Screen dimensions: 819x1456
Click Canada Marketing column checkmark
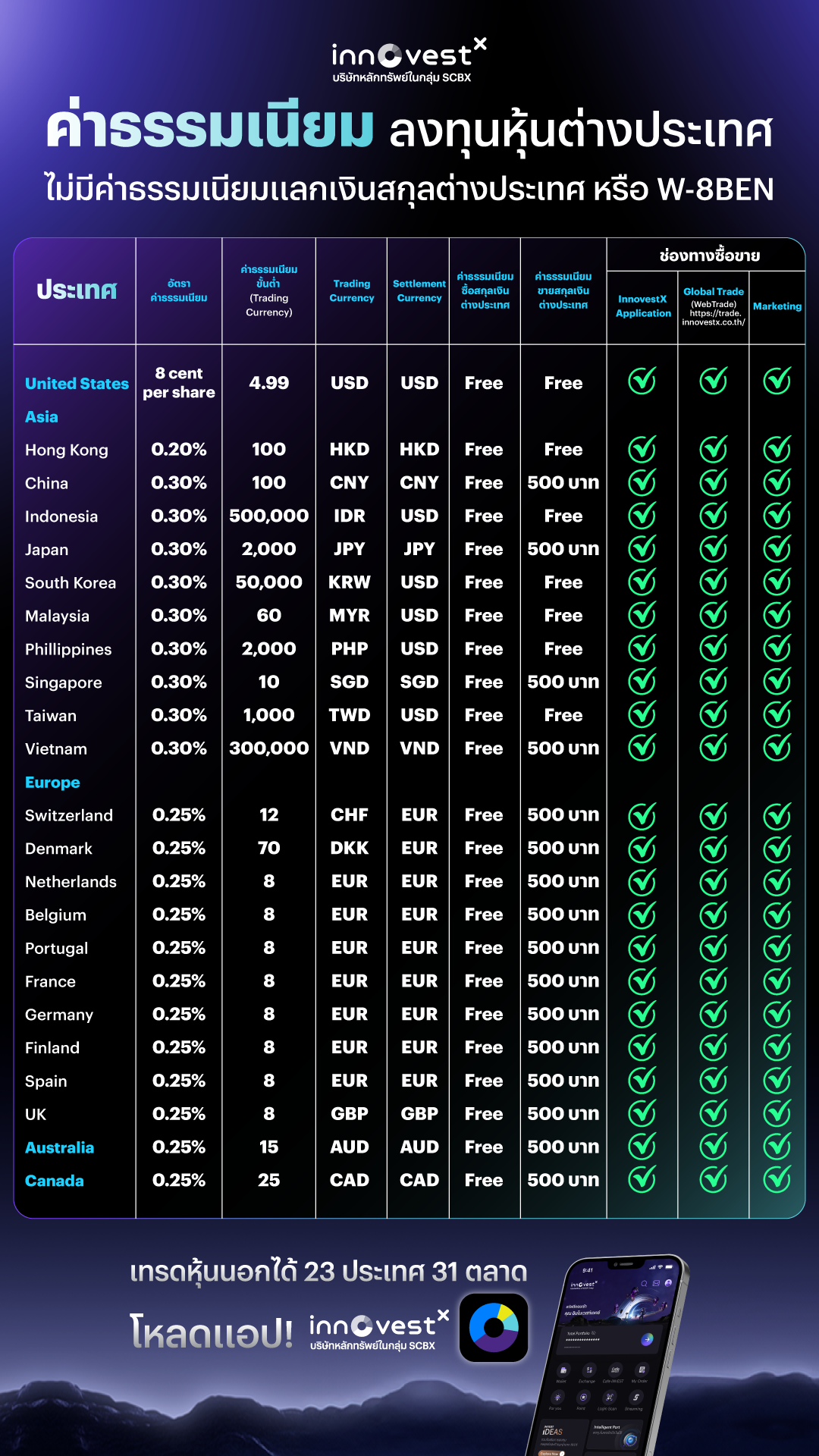[x=777, y=1179]
